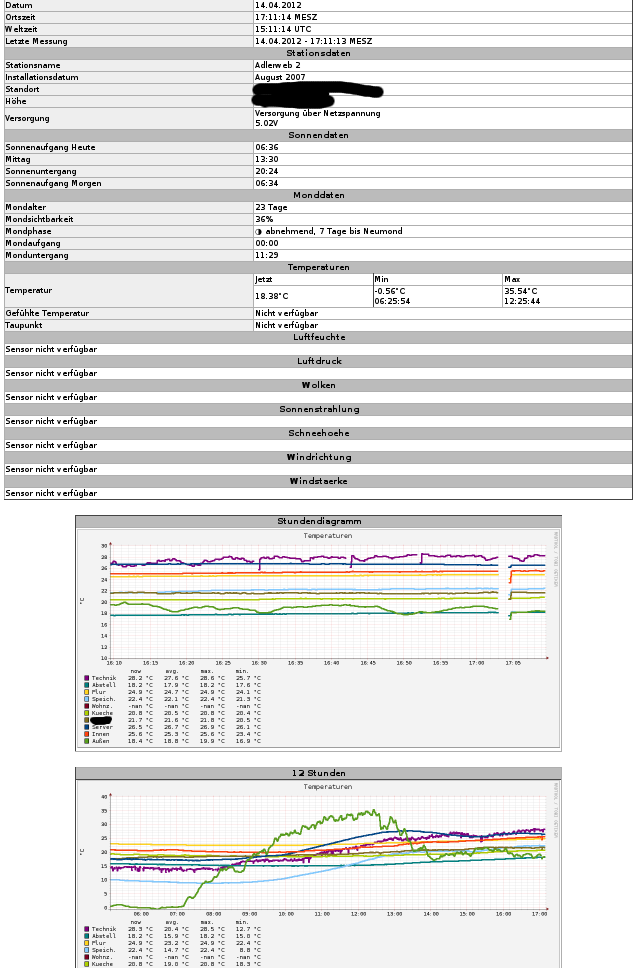Click Außen now value 18.4 °C in Stundendiagramm
The width and height of the screenshot is (642, 968).
tap(140, 741)
